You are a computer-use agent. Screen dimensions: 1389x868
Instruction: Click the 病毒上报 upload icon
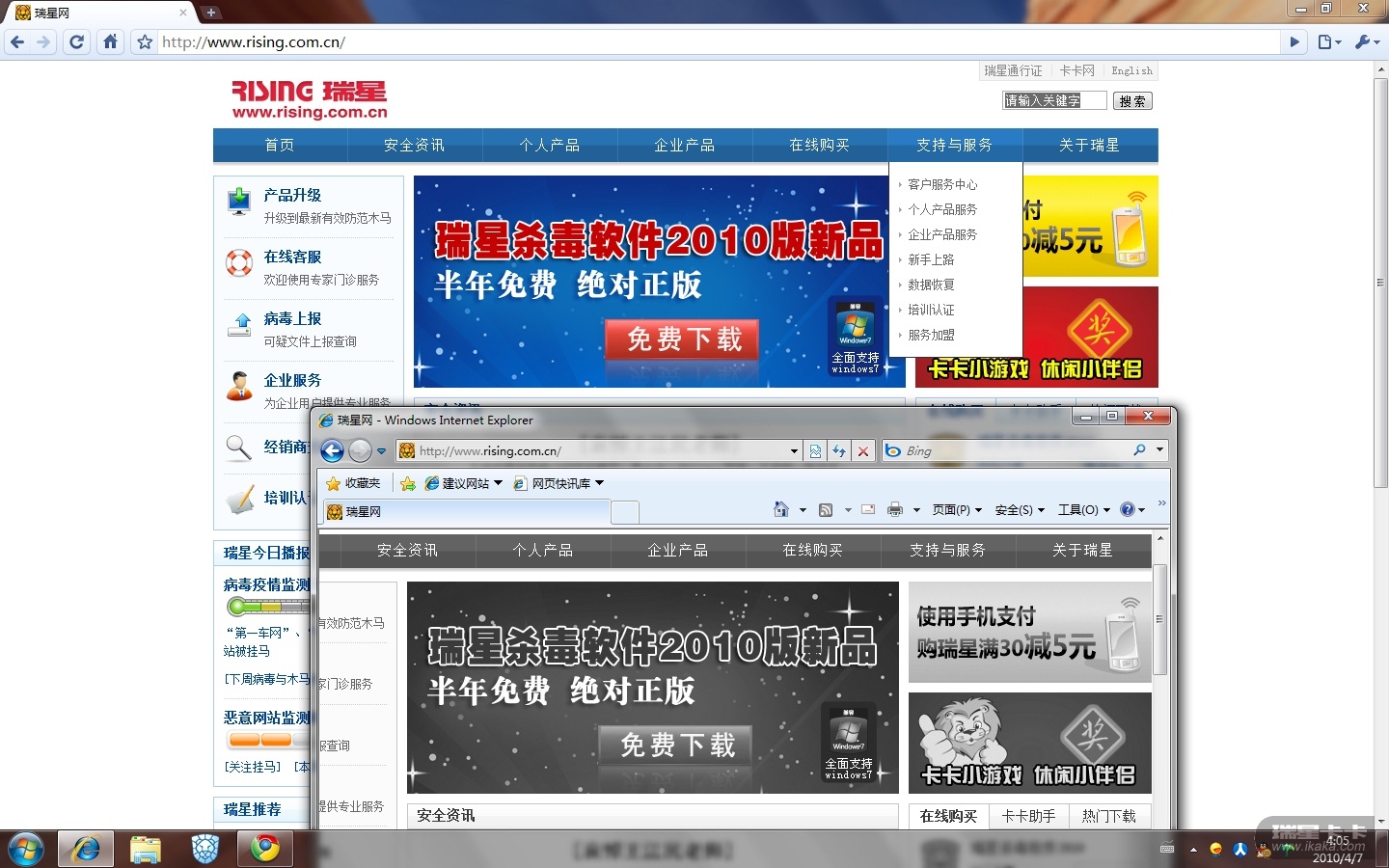coord(239,324)
